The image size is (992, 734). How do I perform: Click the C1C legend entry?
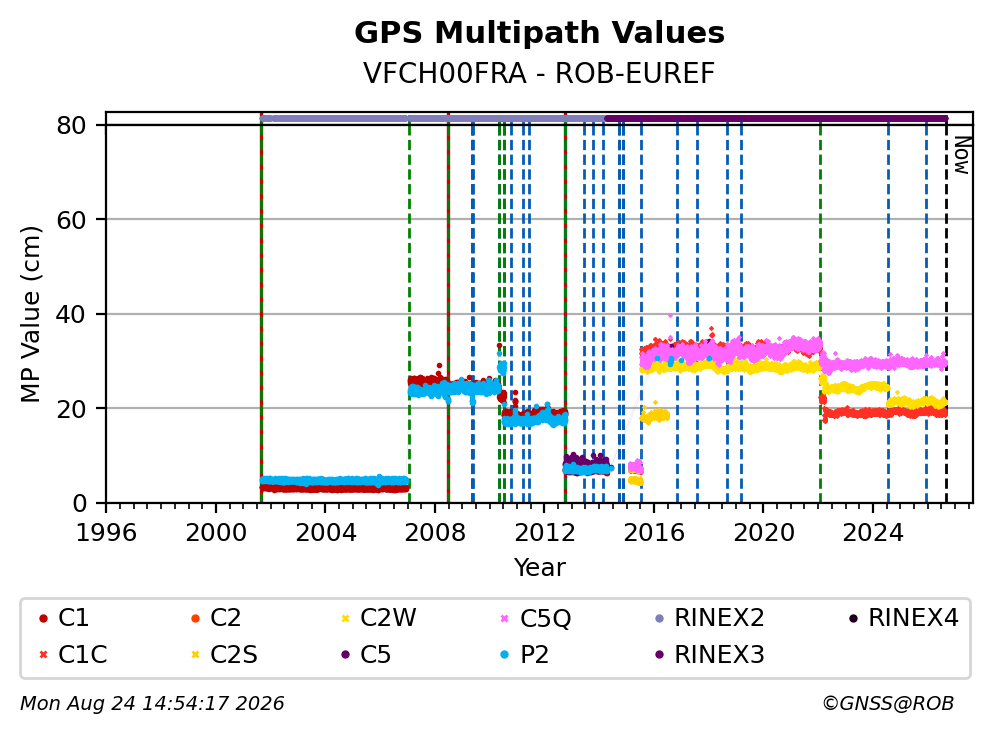[x=73, y=654]
